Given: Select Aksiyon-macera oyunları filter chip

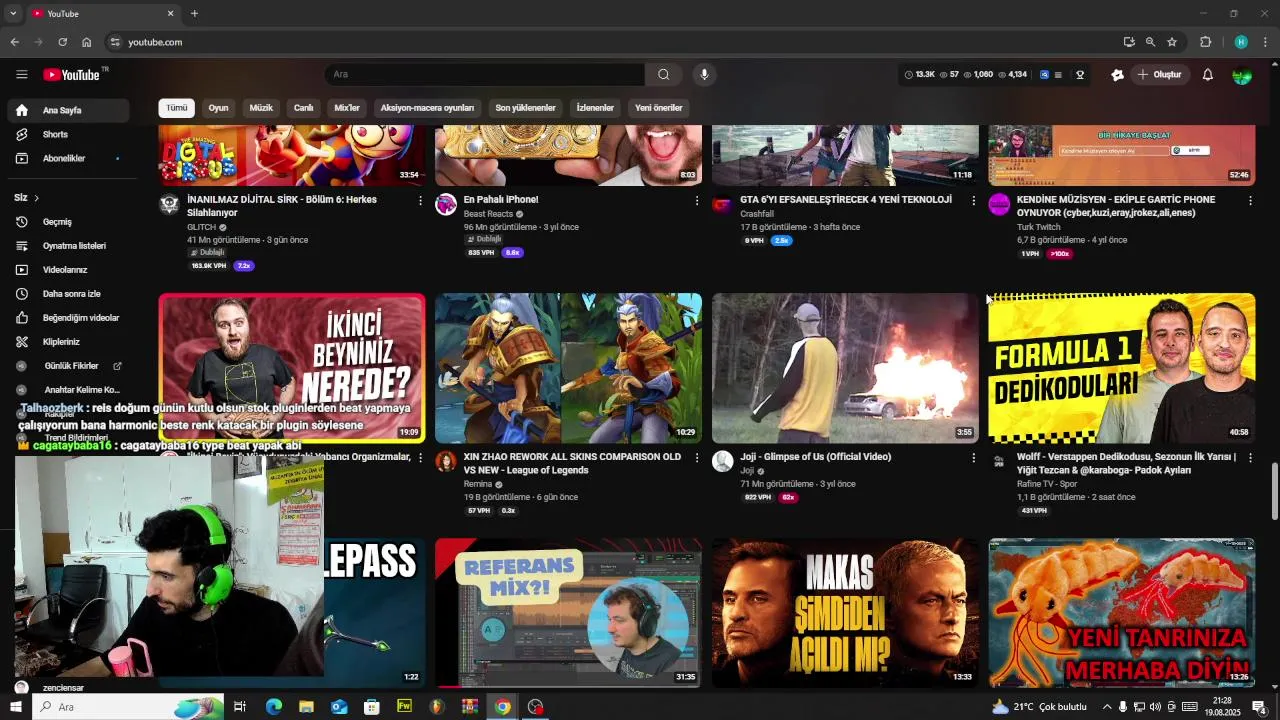Looking at the screenshot, I should (x=427, y=108).
